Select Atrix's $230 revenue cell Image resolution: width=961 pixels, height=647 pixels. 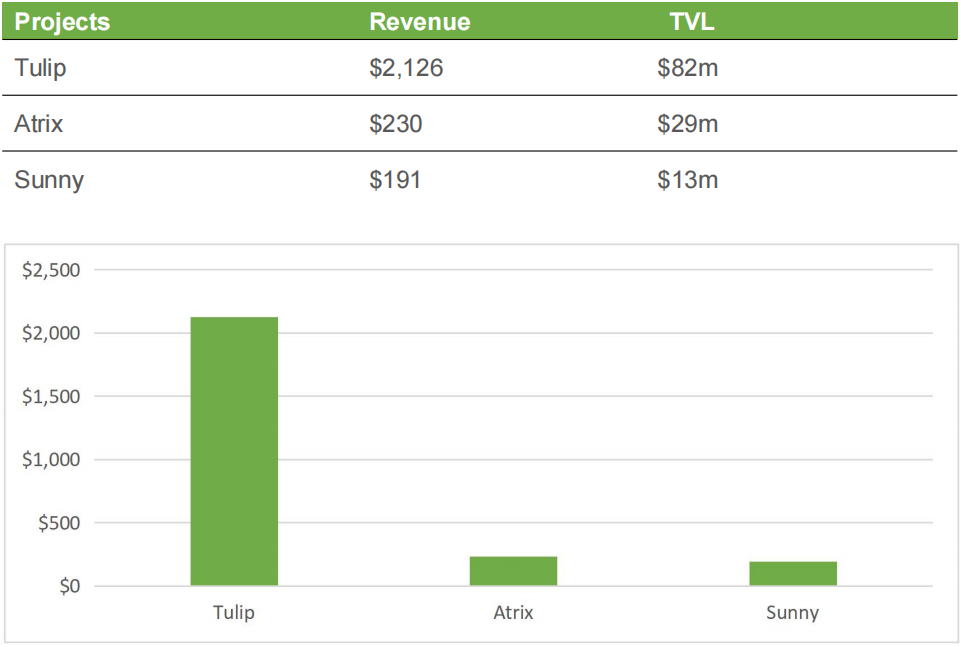click(x=396, y=124)
